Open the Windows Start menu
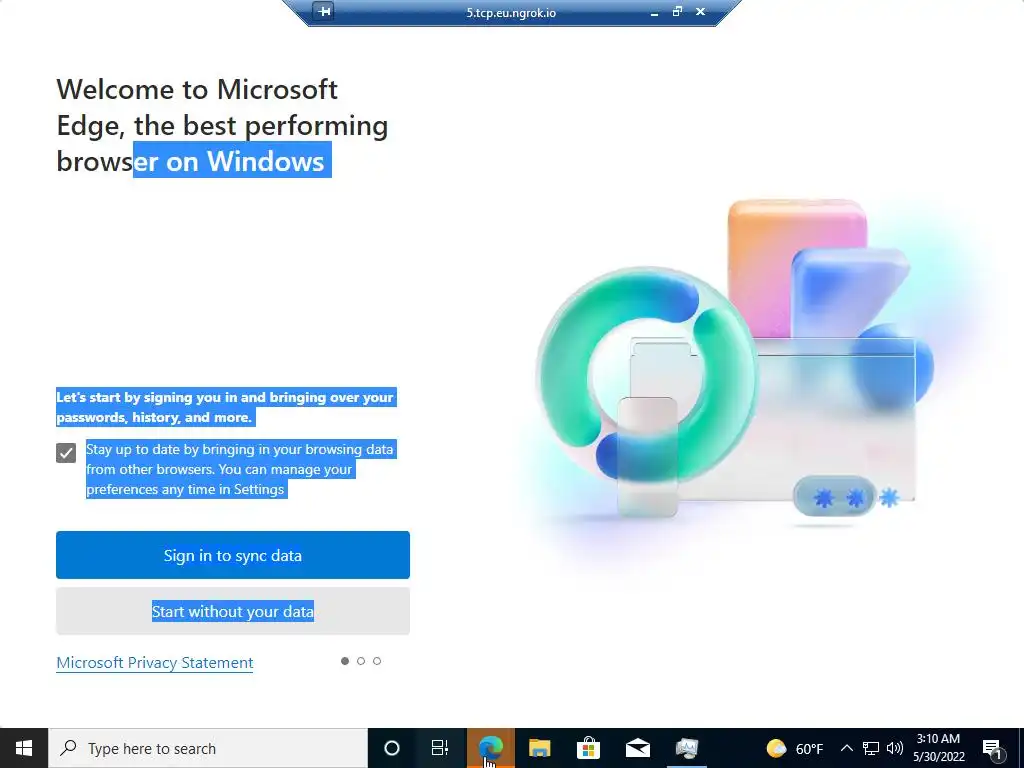Screen dimensions: 1024x768 tap(24, 748)
